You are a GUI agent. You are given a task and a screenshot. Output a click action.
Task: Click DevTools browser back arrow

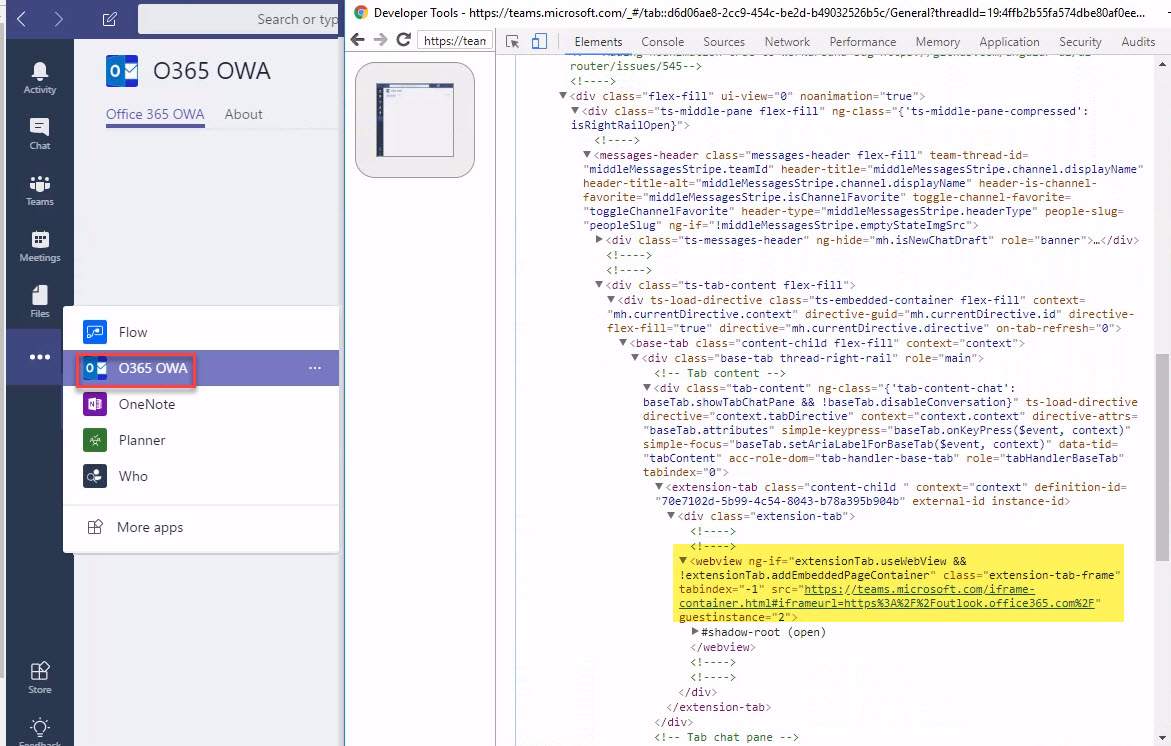(x=358, y=40)
